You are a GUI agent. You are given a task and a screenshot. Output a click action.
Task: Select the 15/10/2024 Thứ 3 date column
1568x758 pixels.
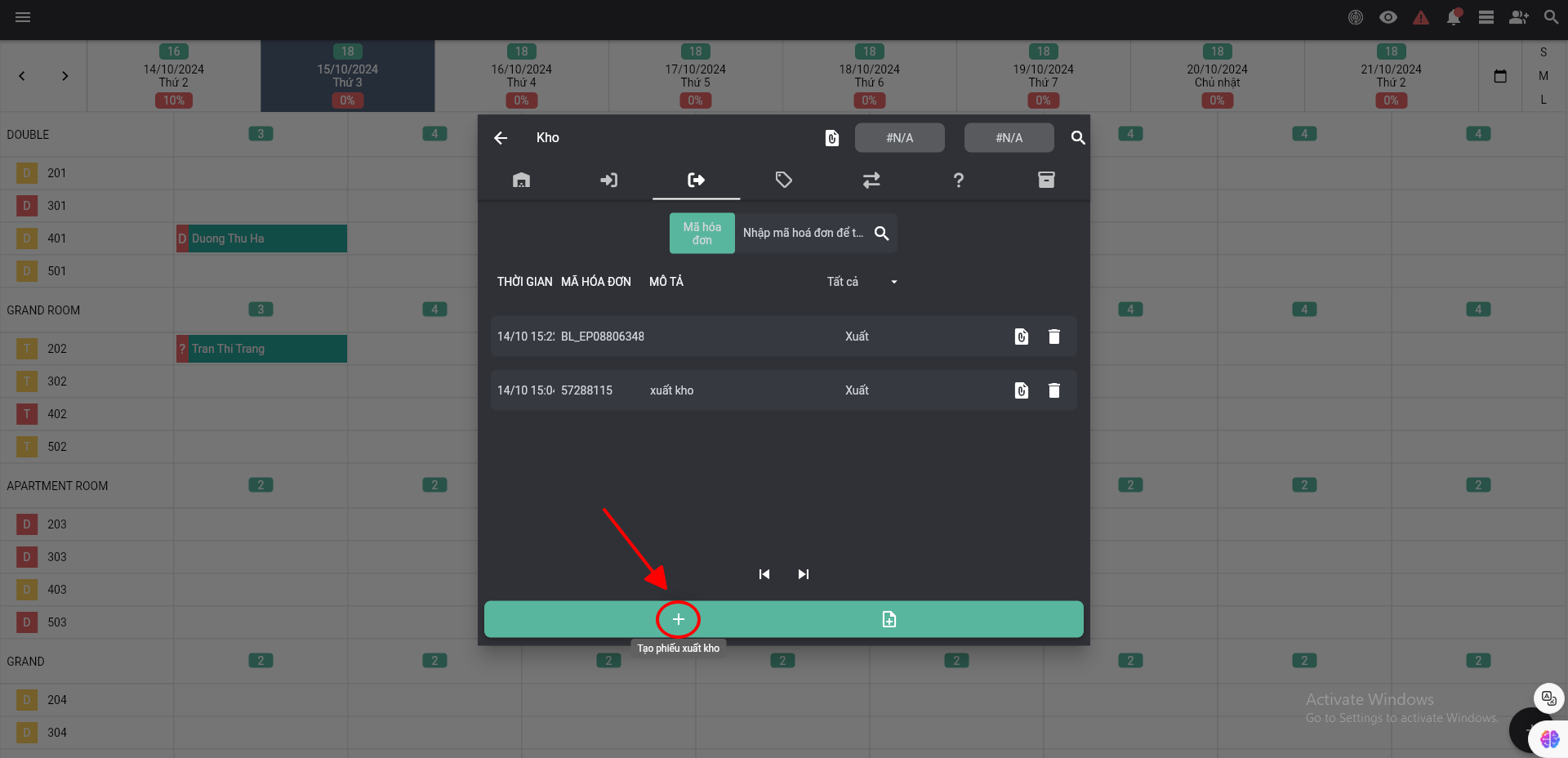click(348, 76)
